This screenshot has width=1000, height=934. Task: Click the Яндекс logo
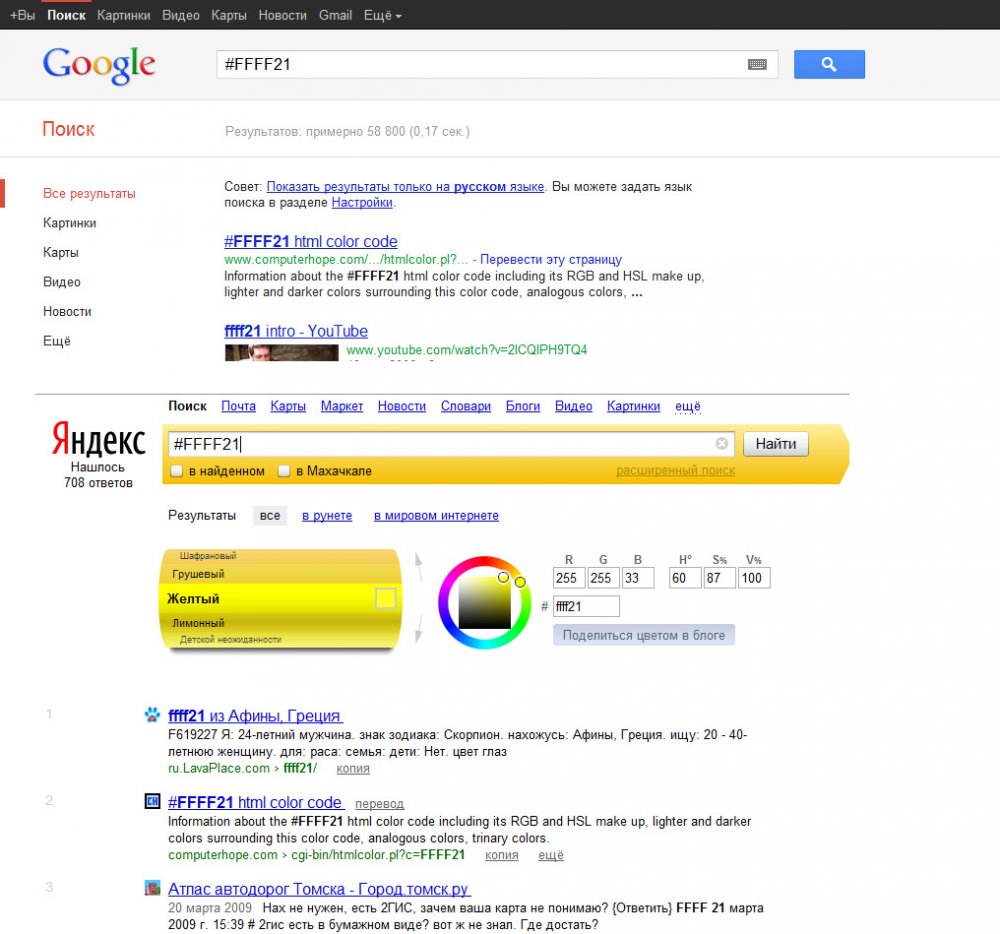(98, 438)
